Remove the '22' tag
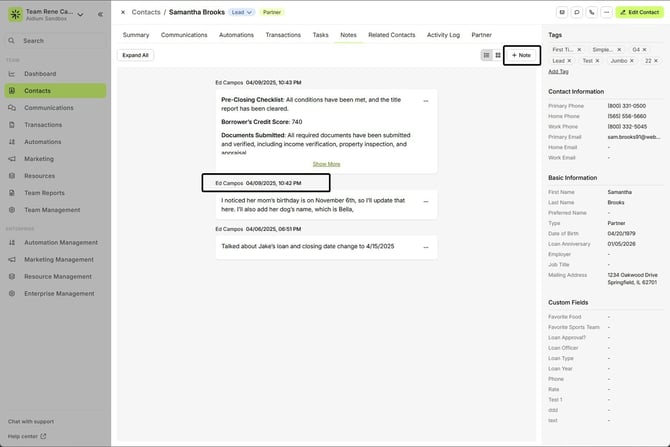The width and height of the screenshot is (670, 447). coord(656,61)
